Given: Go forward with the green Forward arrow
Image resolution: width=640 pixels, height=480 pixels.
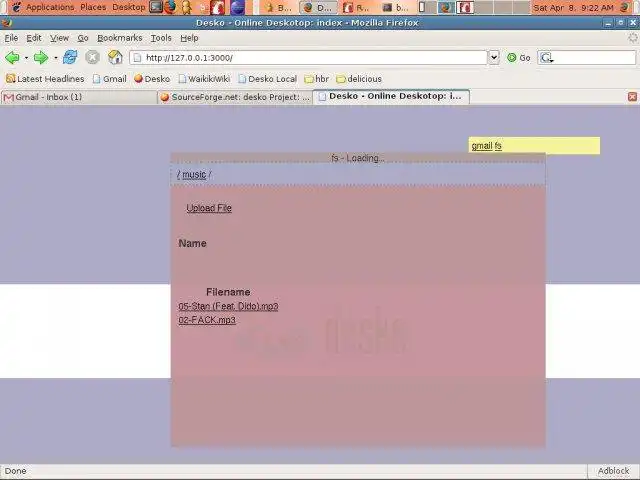Looking at the screenshot, I should [x=41, y=58].
